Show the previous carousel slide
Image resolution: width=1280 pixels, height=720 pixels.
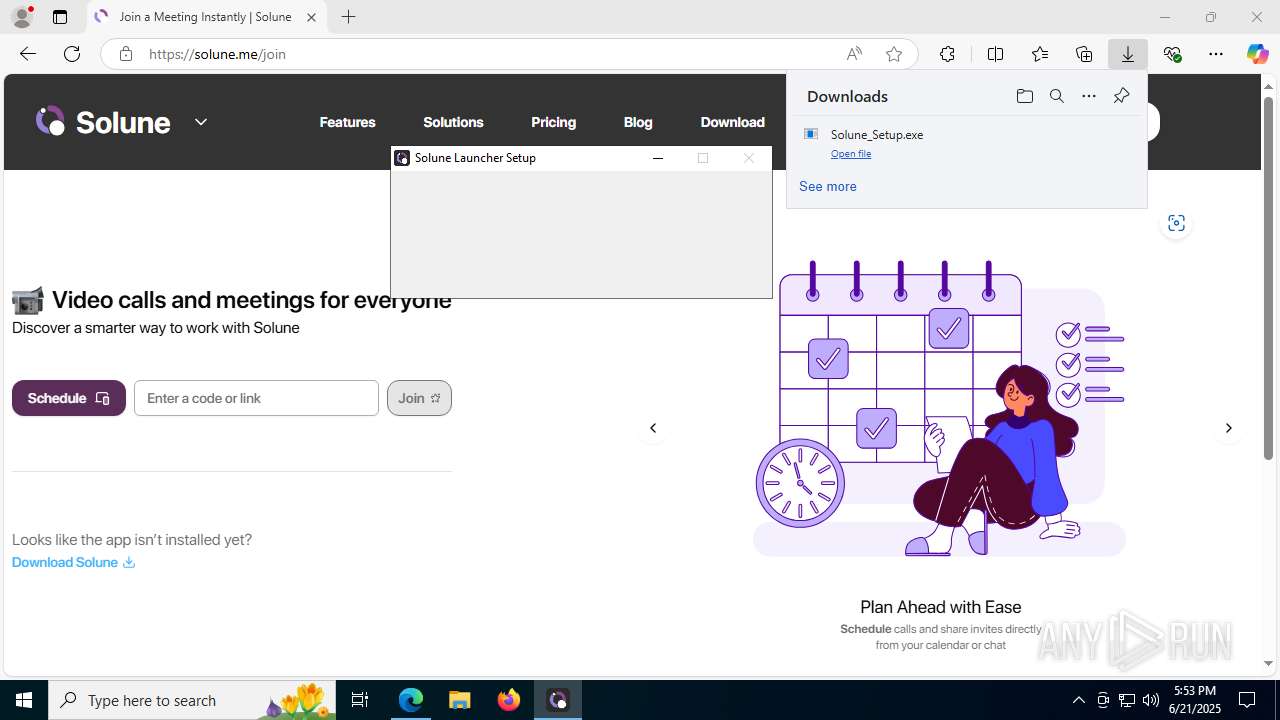653,428
